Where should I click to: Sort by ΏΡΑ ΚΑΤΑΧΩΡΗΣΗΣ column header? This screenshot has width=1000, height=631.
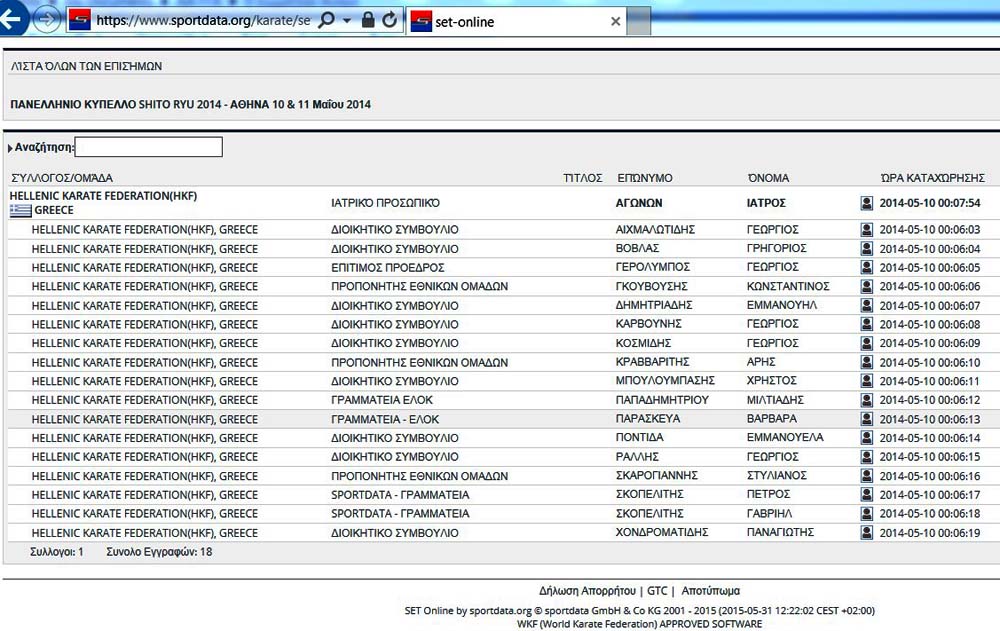pyautogui.click(x=932, y=178)
